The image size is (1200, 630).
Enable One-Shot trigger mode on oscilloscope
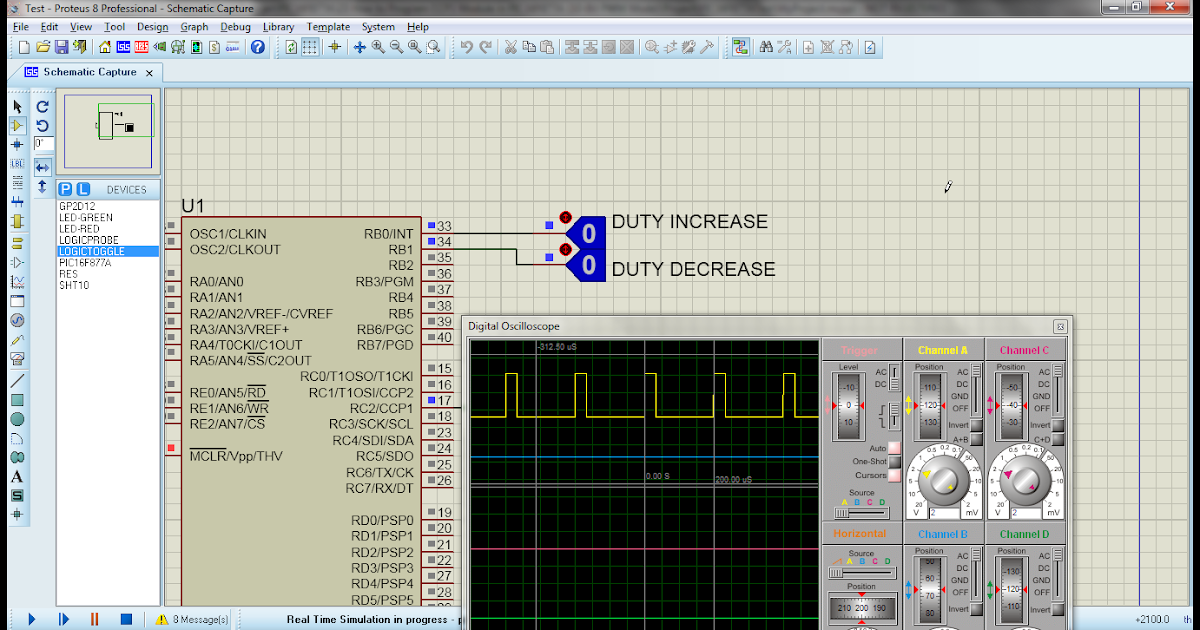[893, 462]
